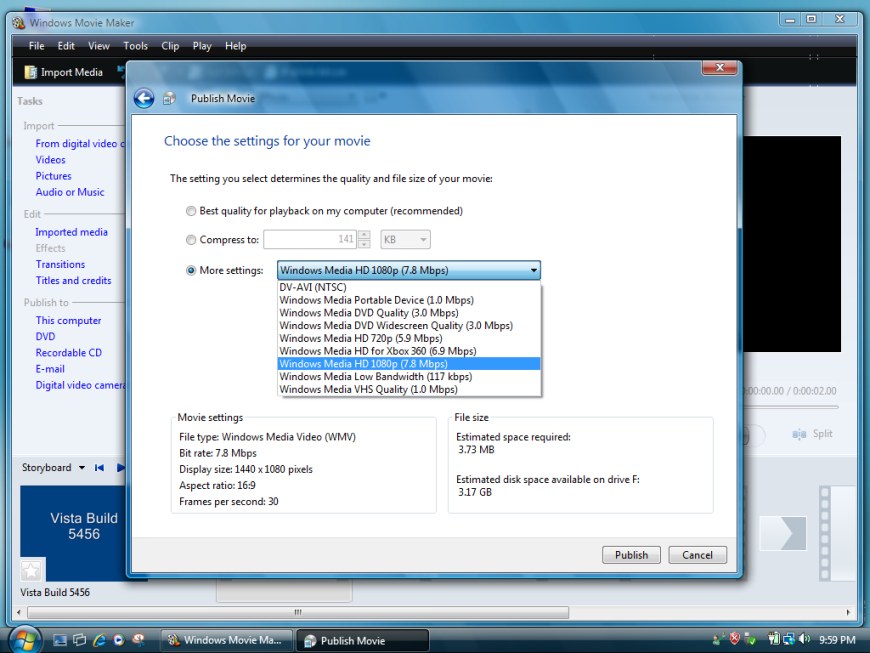
Task: Click the Recordable CD publish link
Action: (x=69, y=352)
